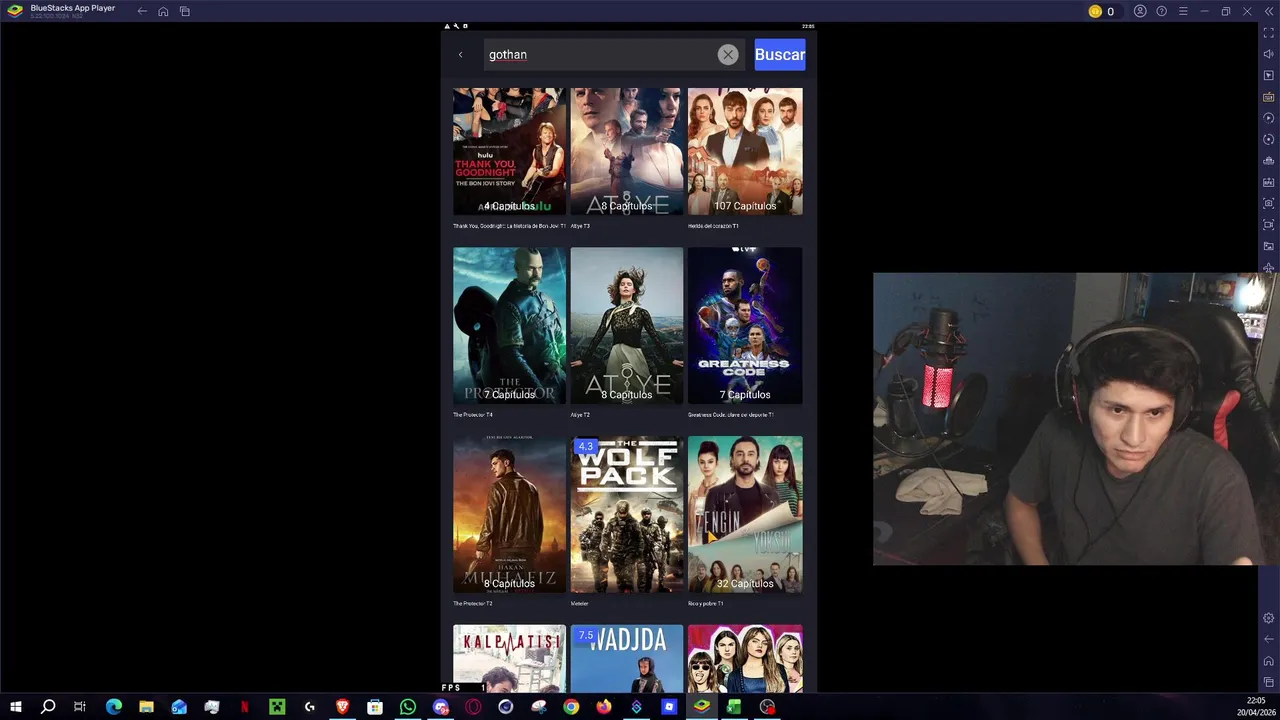This screenshot has width=1280, height=720.
Task: Open Netflix from the taskbar
Action: [244, 707]
